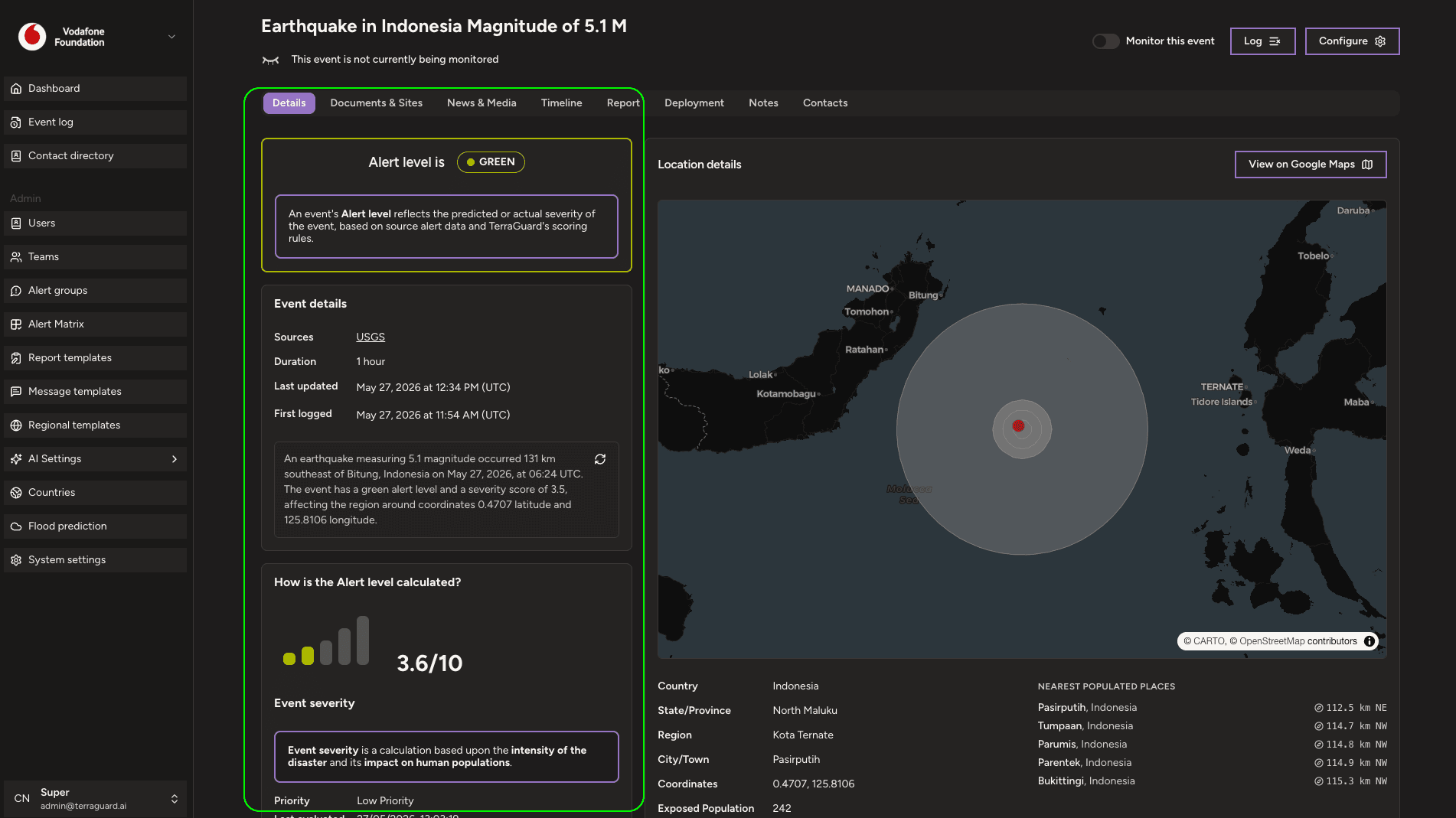Viewport: 1456px width, 818px height.
Task: Click the Flood prediction cloud icon
Action: pyautogui.click(x=16, y=526)
